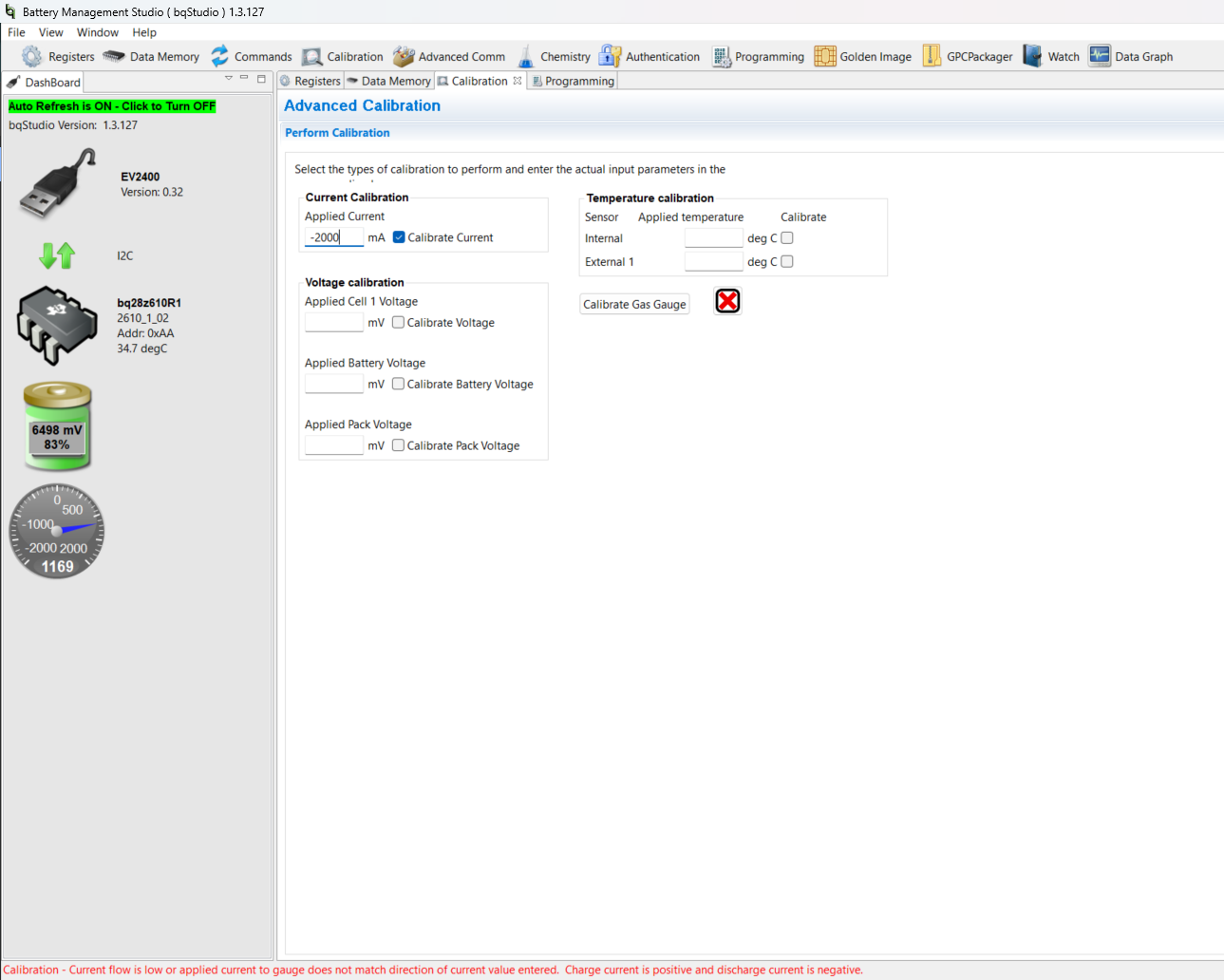The height and width of the screenshot is (980, 1224).
Task: Switch to the Registers editor tab
Action: pos(311,82)
